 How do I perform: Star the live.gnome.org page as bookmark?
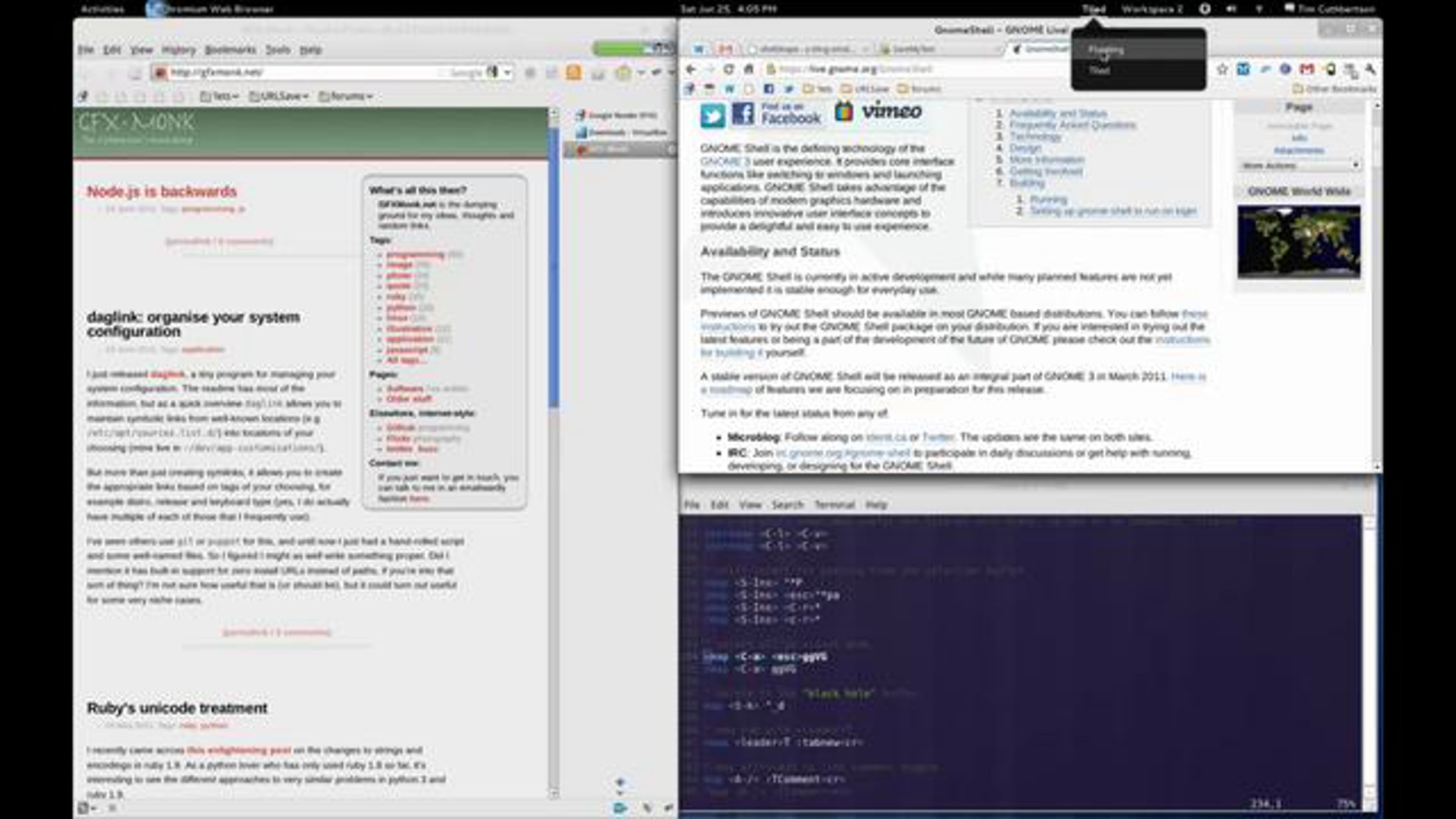[x=1222, y=70]
